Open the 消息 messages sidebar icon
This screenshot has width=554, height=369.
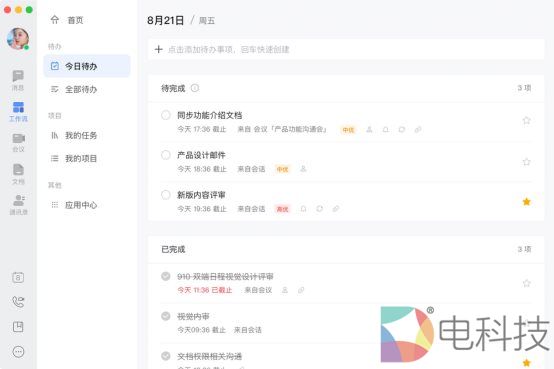pyautogui.click(x=18, y=80)
